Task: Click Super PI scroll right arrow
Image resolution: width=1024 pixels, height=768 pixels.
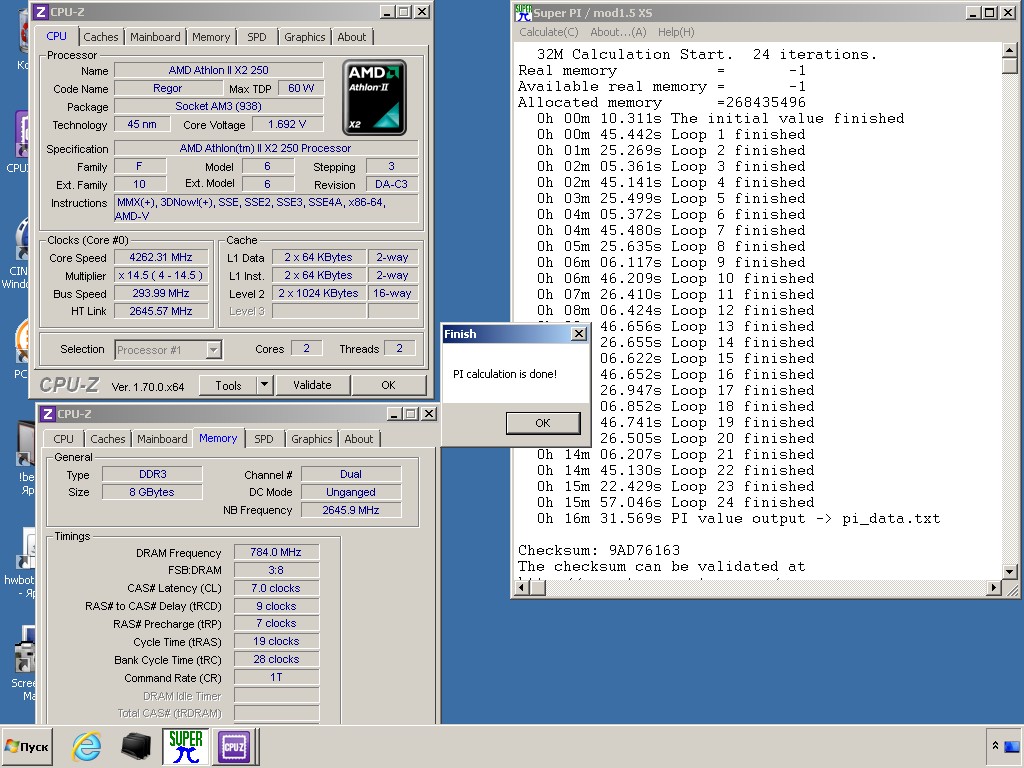Action: pyautogui.click(x=994, y=588)
